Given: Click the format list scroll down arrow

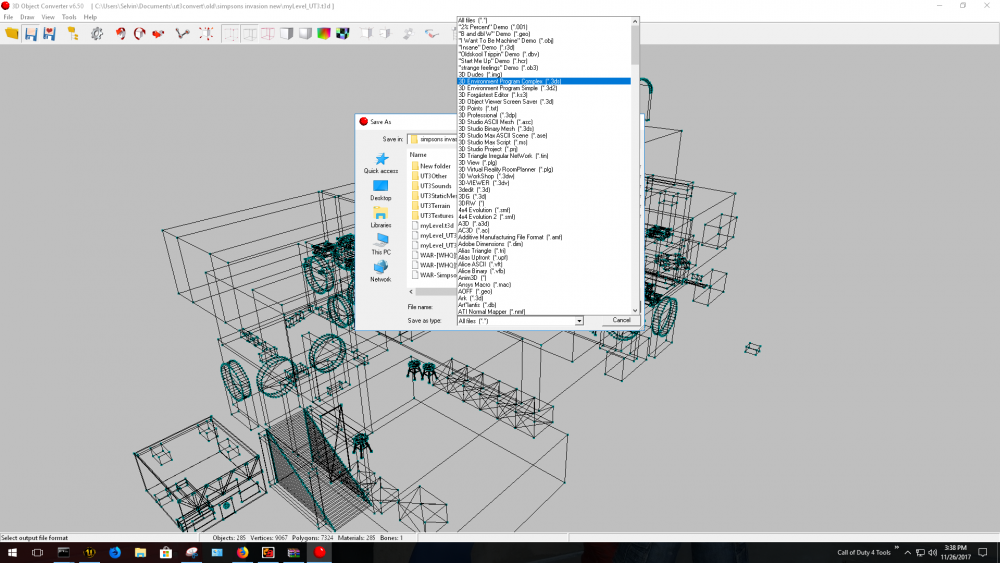Looking at the screenshot, I should [x=635, y=309].
